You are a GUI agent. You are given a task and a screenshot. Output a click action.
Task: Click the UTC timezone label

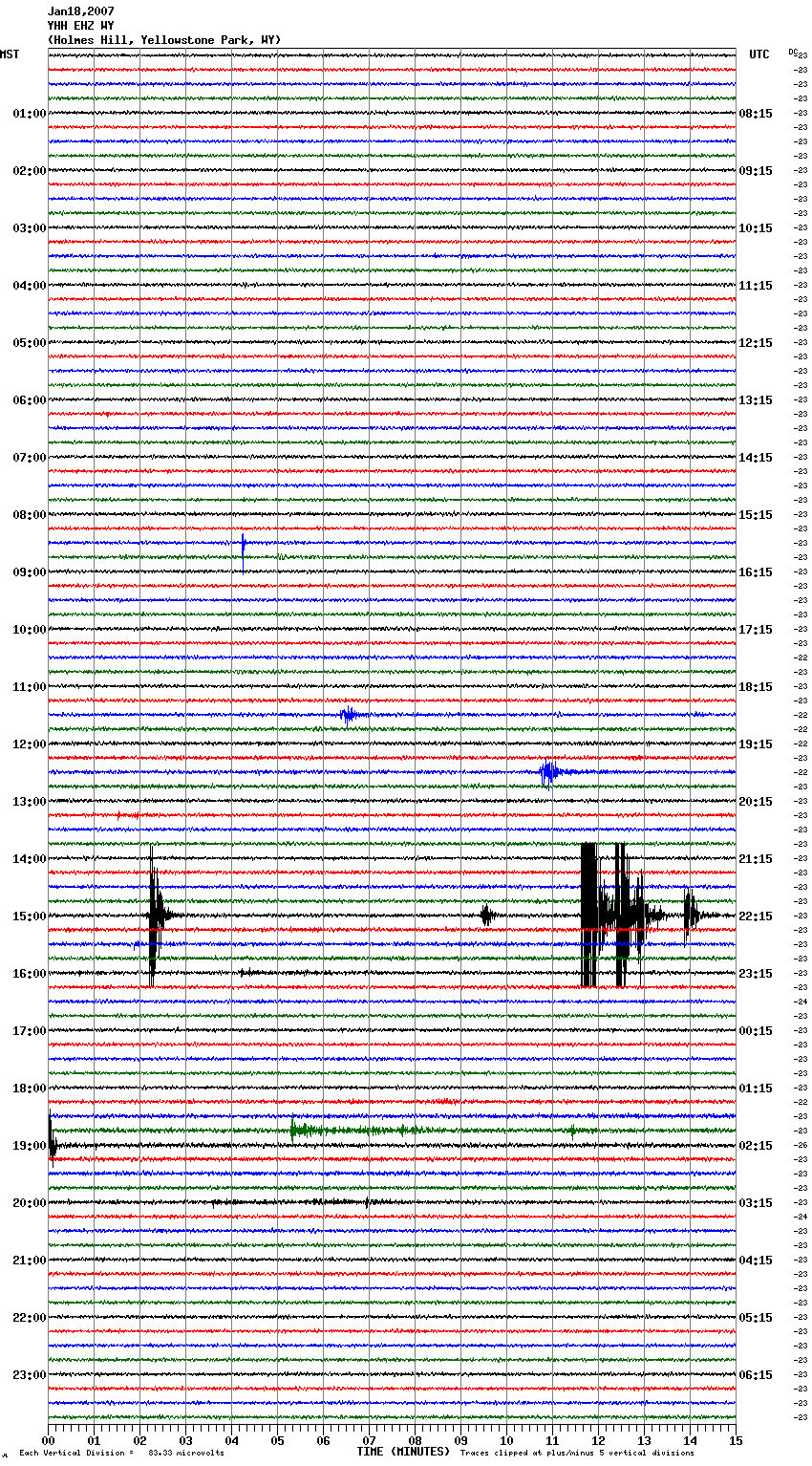coord(759,54)
